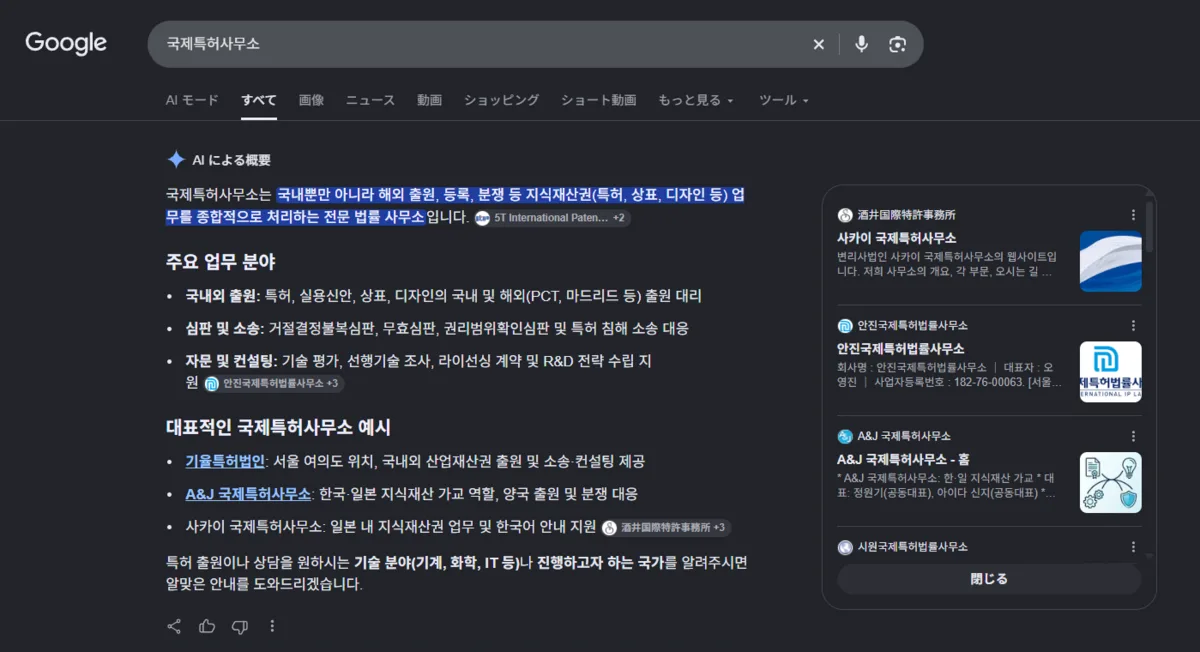Open the 酒井国際特許事務所 +3 source chip
This screenshot has width=1200, height=652.
[x=666, y=527]
